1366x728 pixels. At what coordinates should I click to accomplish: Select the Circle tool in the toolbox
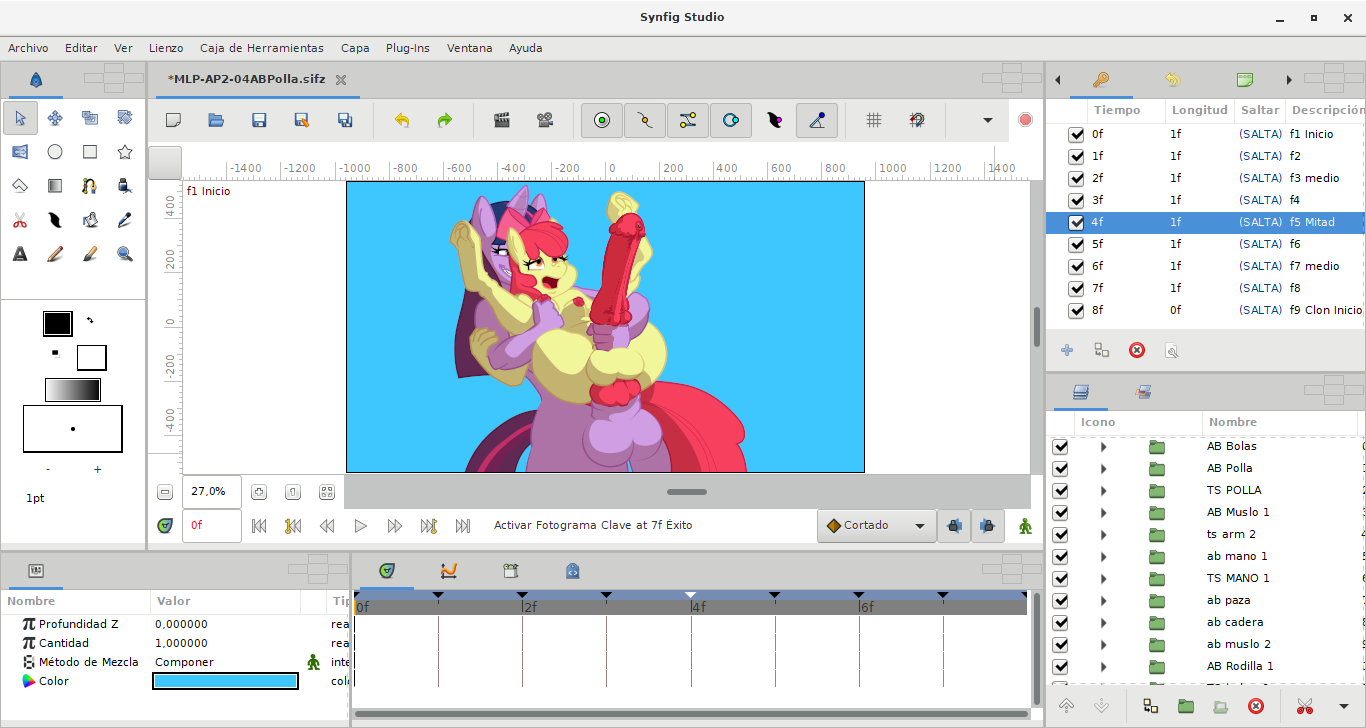(x=55, y=152)
